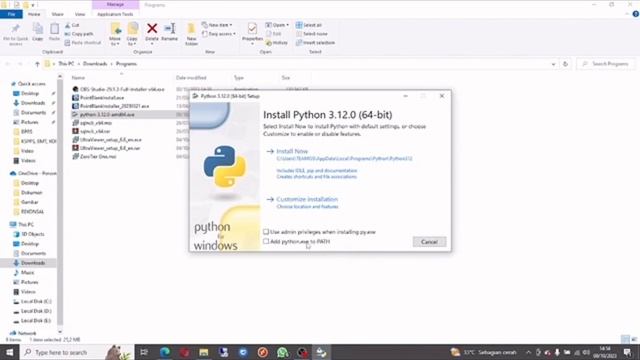Click Copy path in Clipboard group
The width and height of the screenshot is (640, 360).
pyautogui.click(x=79, y=34)
